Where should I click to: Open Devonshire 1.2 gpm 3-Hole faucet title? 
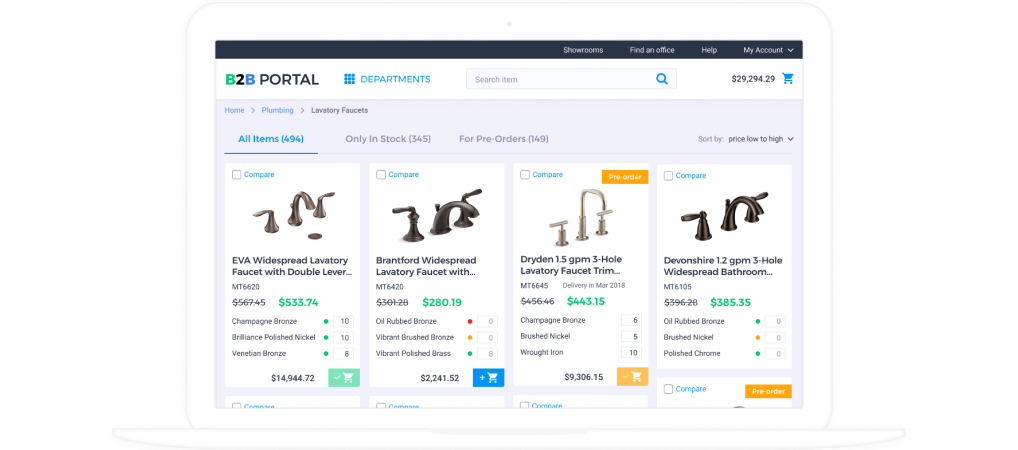[723, 266]
